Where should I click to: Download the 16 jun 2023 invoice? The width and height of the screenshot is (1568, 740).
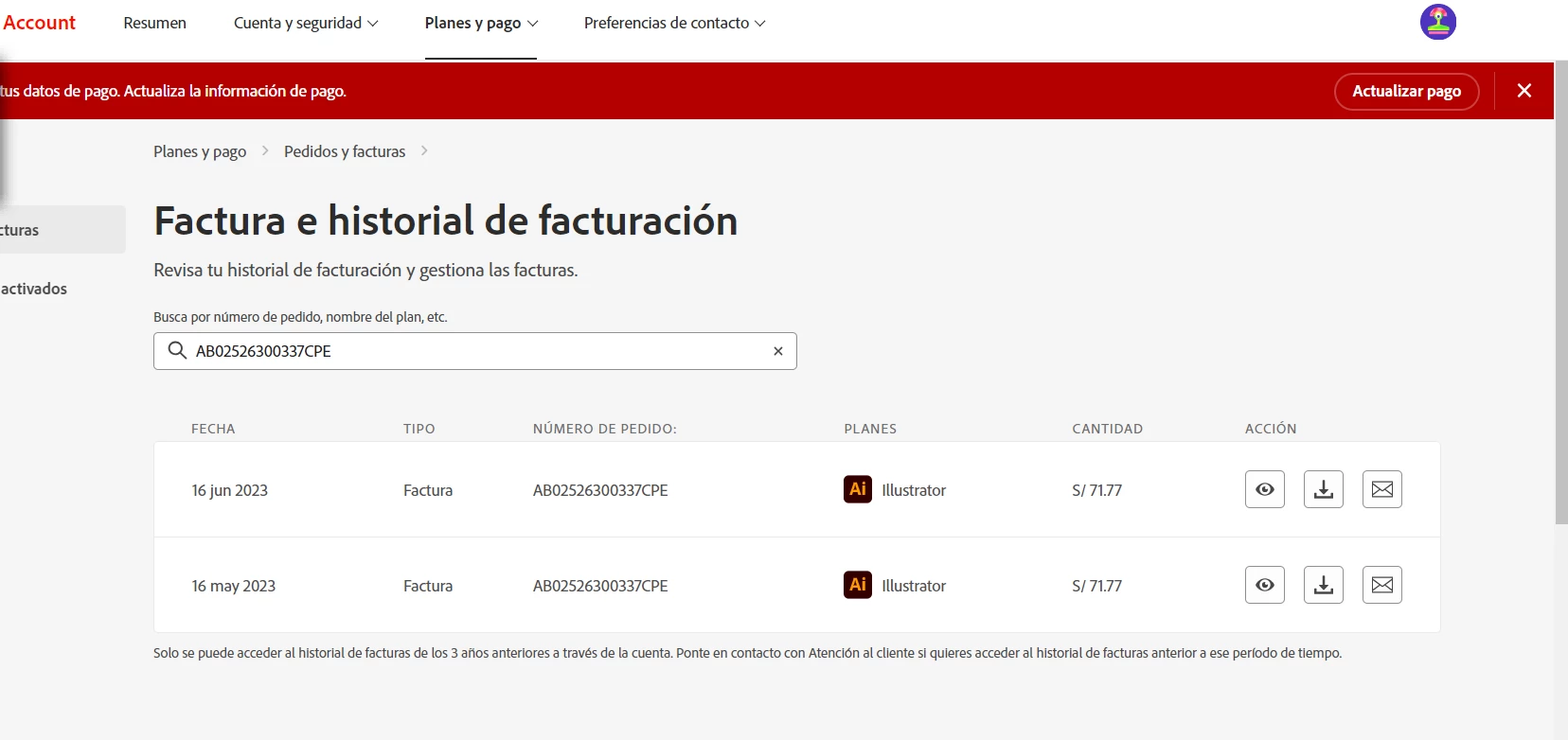pos(1323,489)
